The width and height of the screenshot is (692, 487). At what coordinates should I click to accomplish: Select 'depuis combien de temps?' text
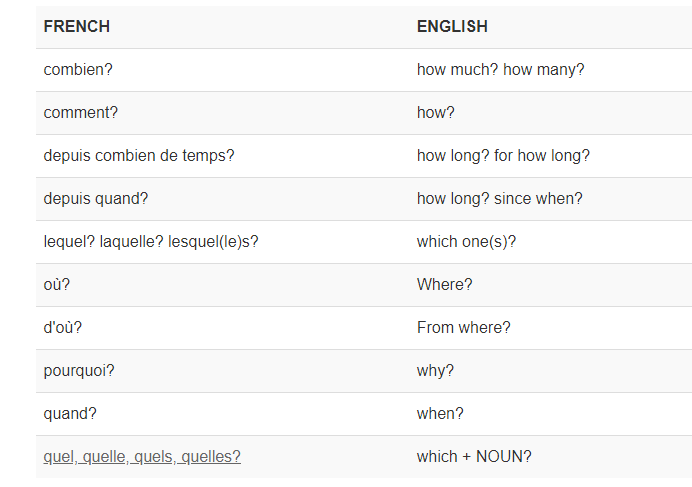[x=139, y=156]
